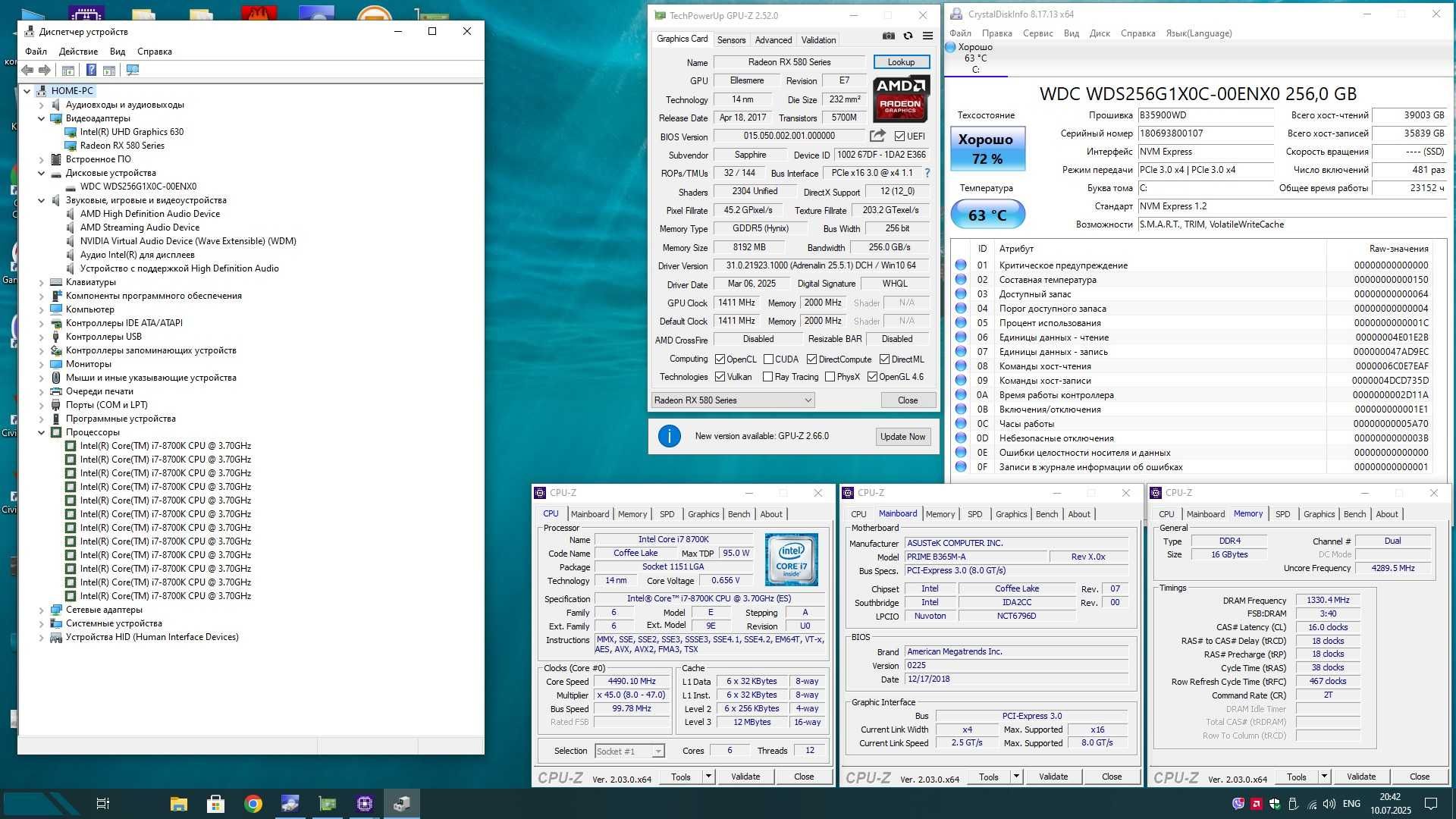Click the Intel Core i7 logo in CPU-Z

click(x=791, y=560)
